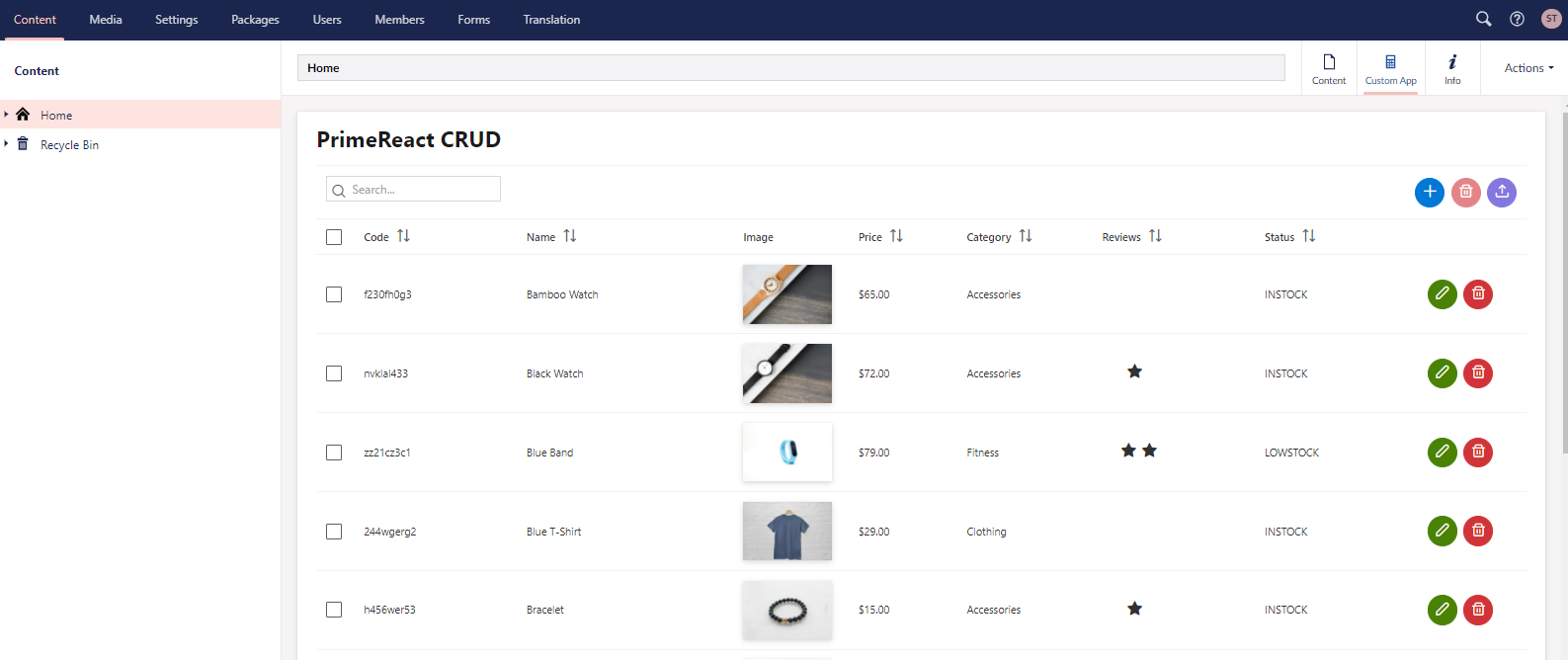Select all rows with header checkbox
This screenshot has width=1568, height=660.
click(x=334, y=237)
